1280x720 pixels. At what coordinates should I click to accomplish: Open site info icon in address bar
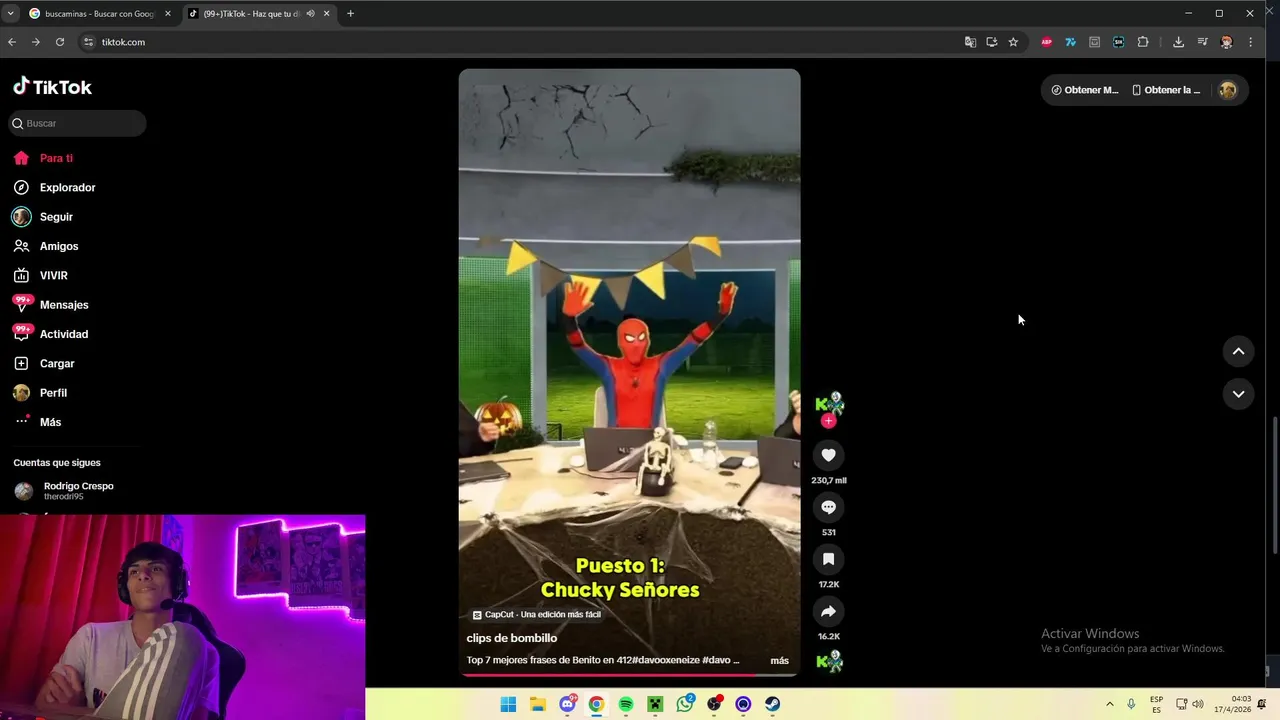click(x=88, y=42)
